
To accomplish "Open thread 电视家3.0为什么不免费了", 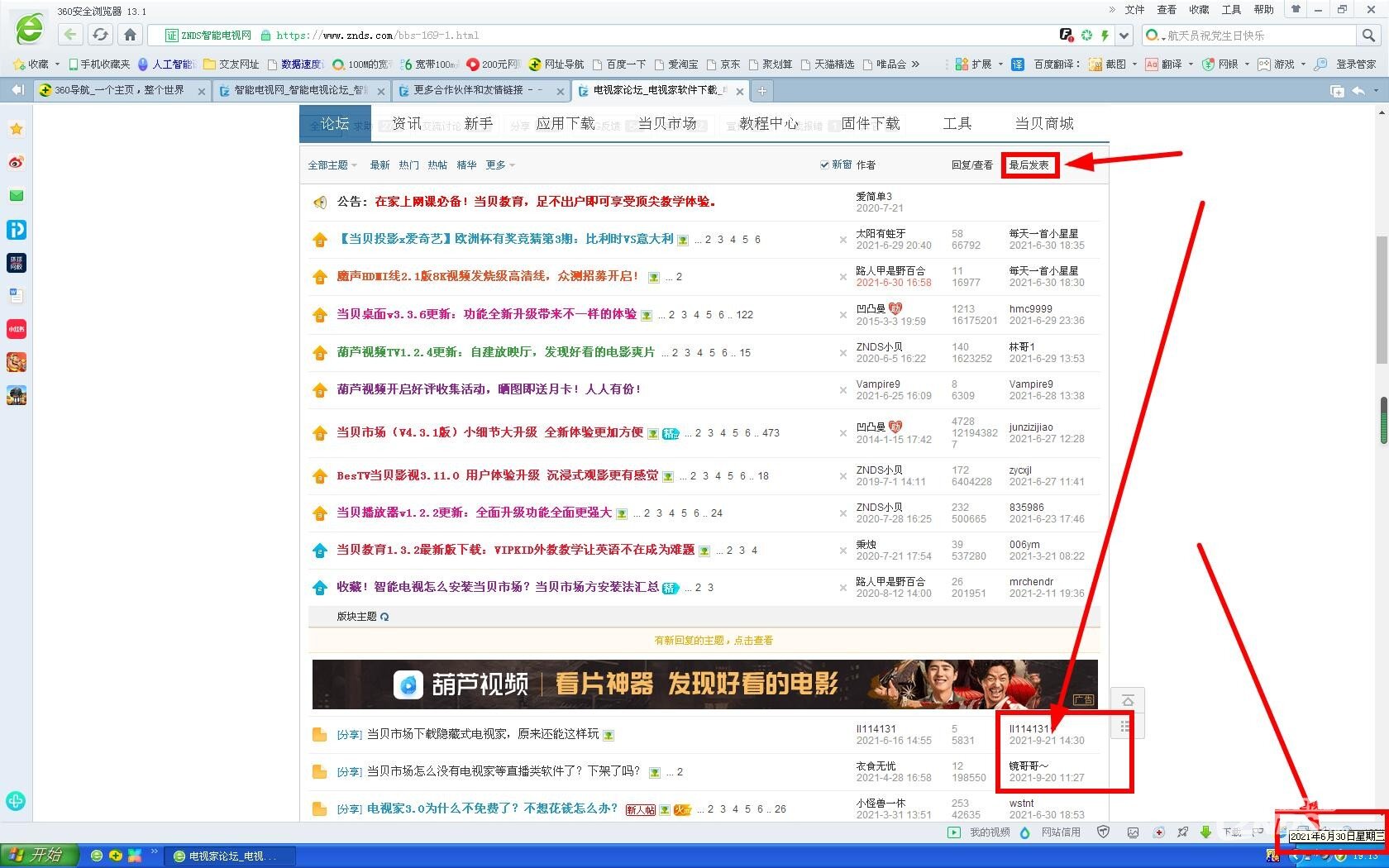I will 493,808.
